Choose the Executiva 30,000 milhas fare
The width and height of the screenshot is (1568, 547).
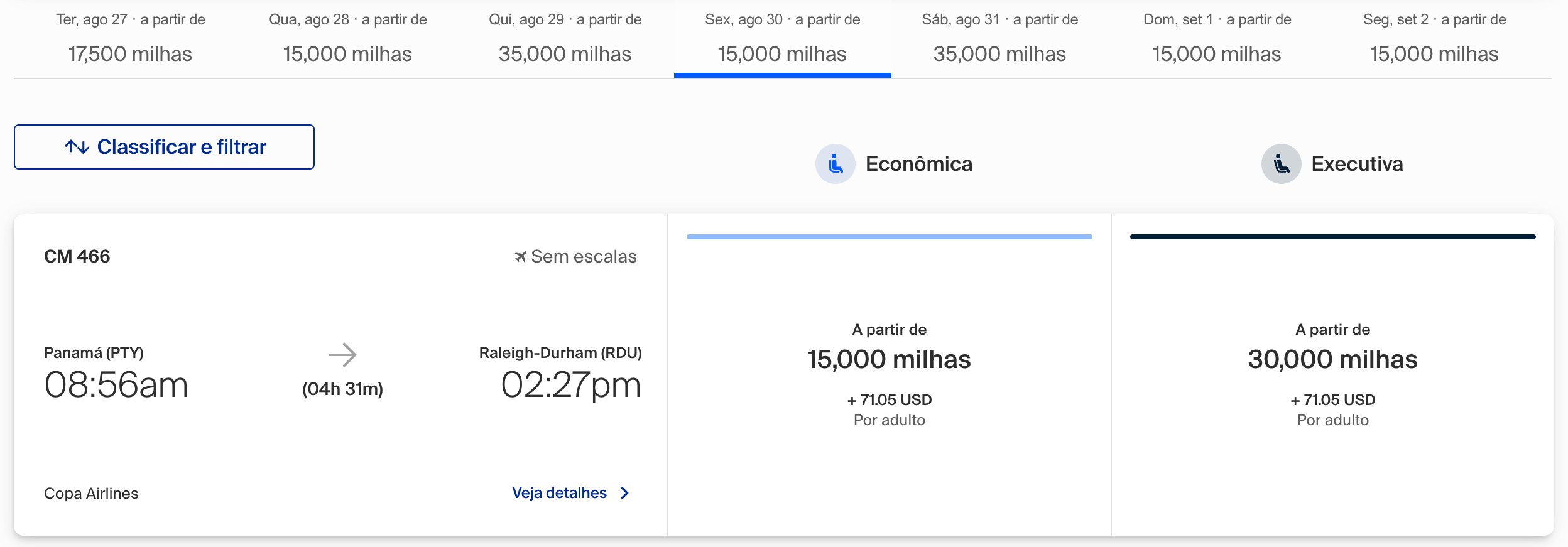point(1332,375)
